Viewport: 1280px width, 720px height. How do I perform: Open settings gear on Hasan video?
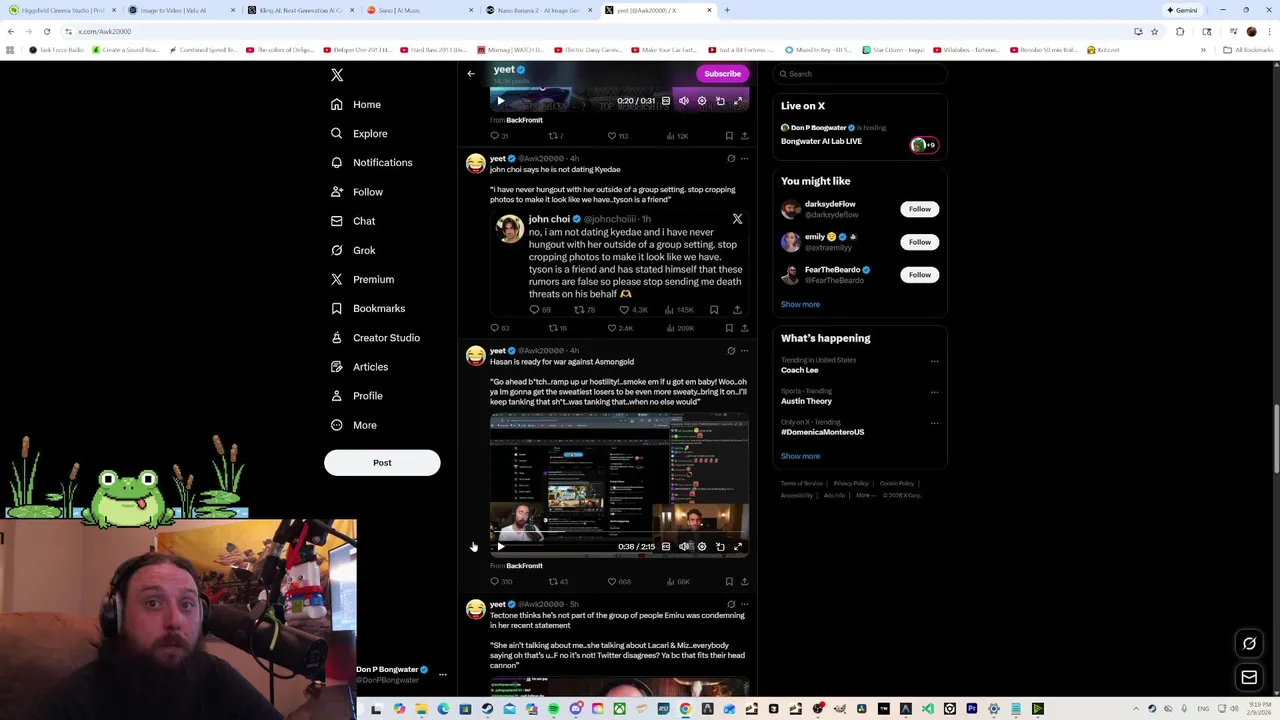tap(702, 546)
